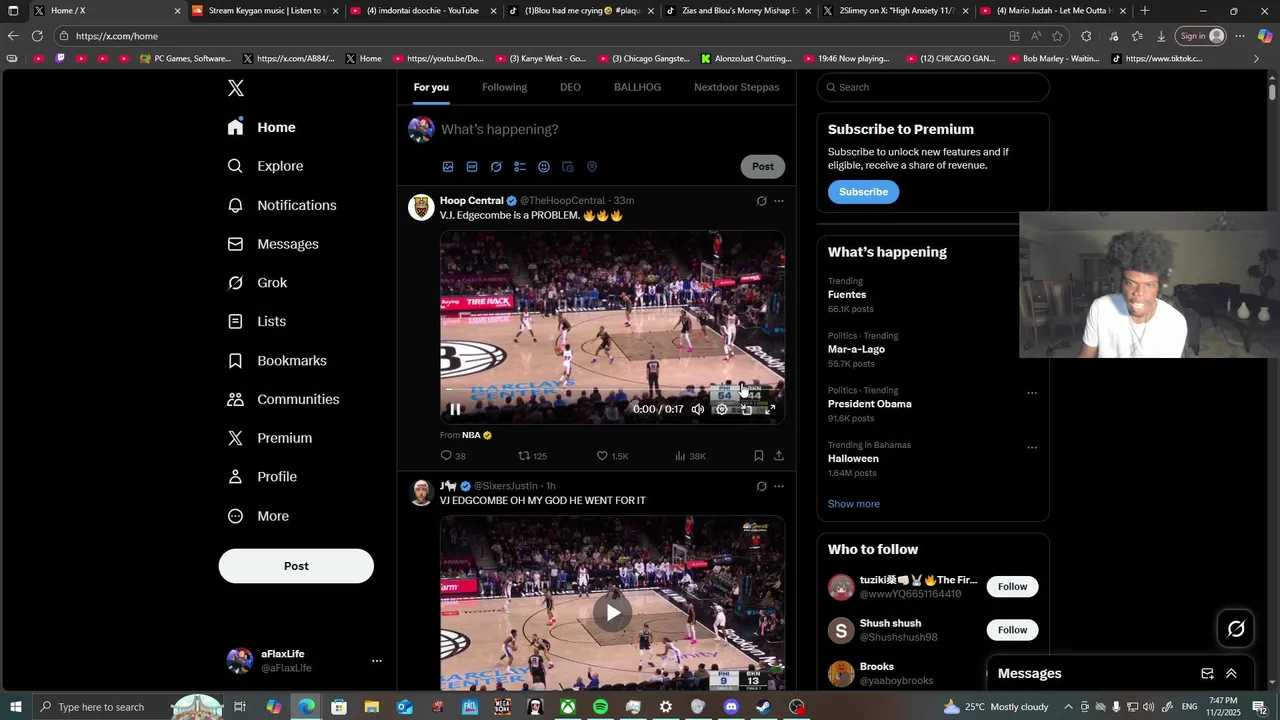Open Grok in the left sidebar
1280x720 pixels.
[x=258, y=283]
